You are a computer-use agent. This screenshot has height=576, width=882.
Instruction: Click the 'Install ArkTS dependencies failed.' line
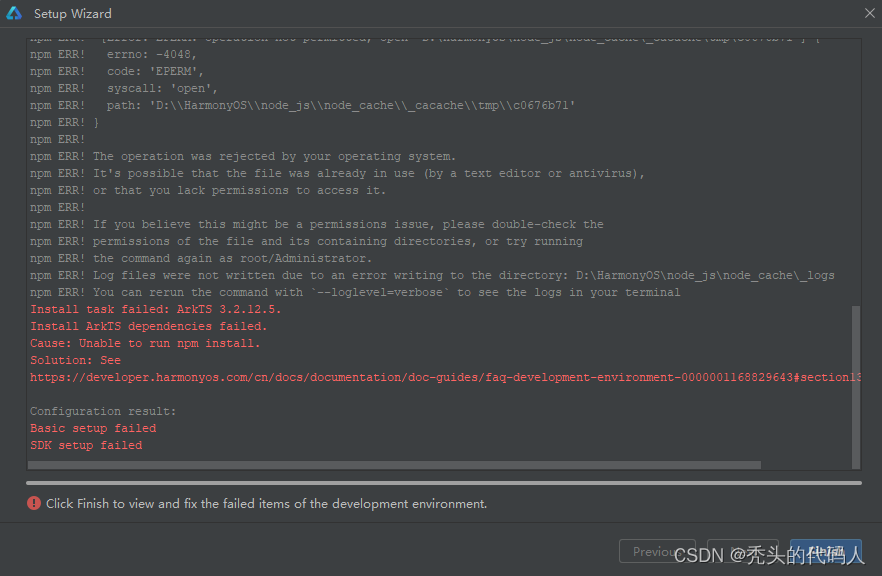[148, 326]
